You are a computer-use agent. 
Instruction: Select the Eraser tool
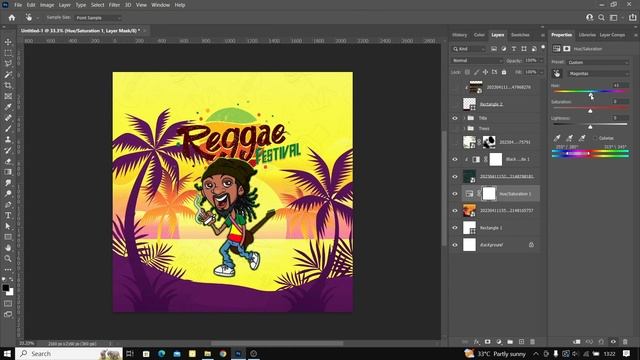point(8,161)
